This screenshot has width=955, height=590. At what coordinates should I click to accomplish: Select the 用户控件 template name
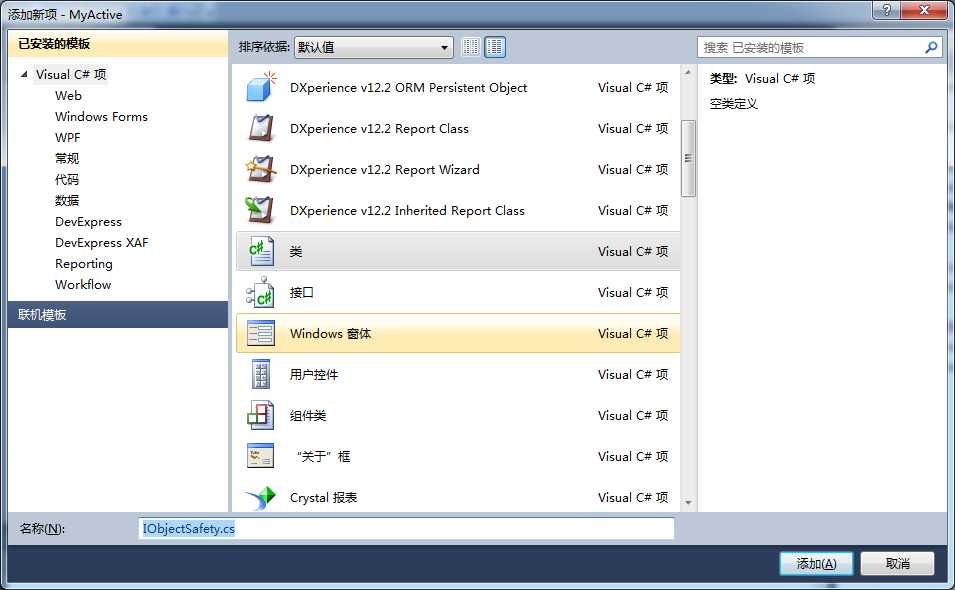click(x=314, y=374)
